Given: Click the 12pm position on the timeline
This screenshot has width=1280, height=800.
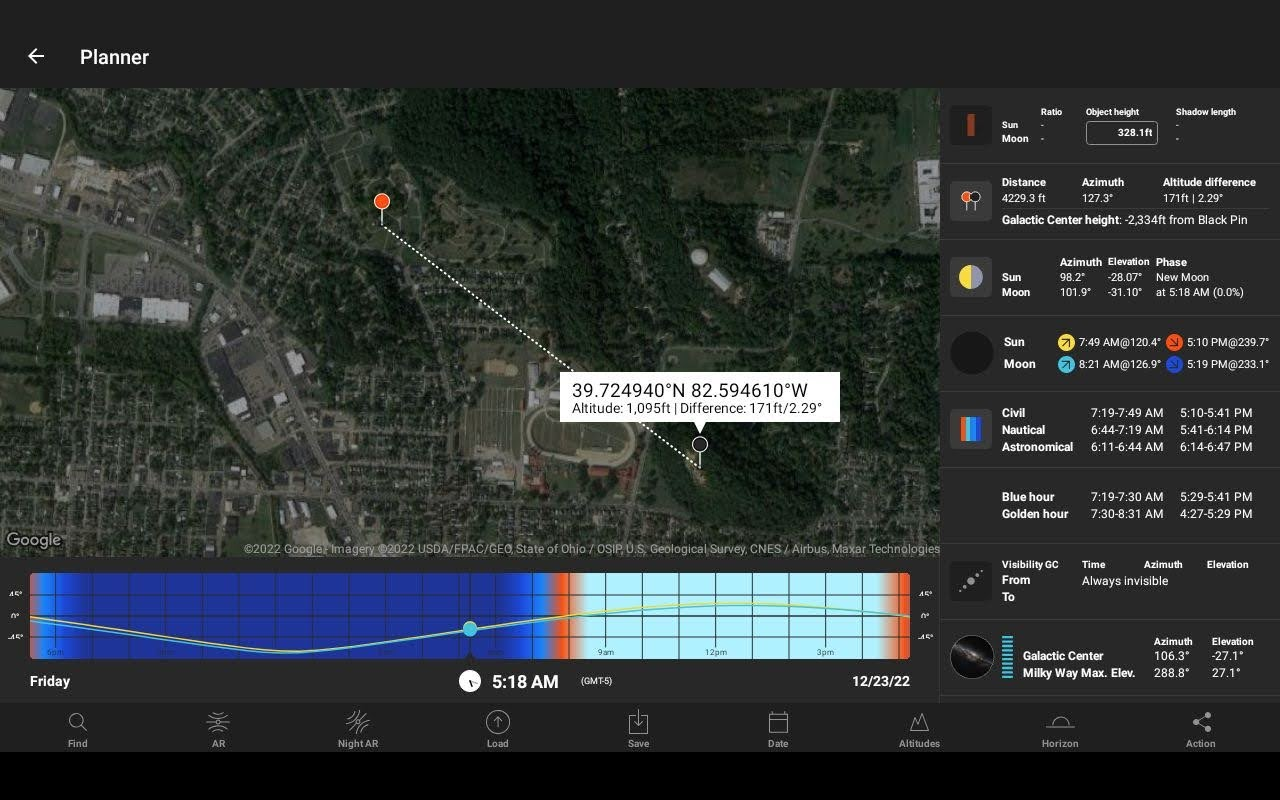Looking at the screenshot, I should point(716,652).
